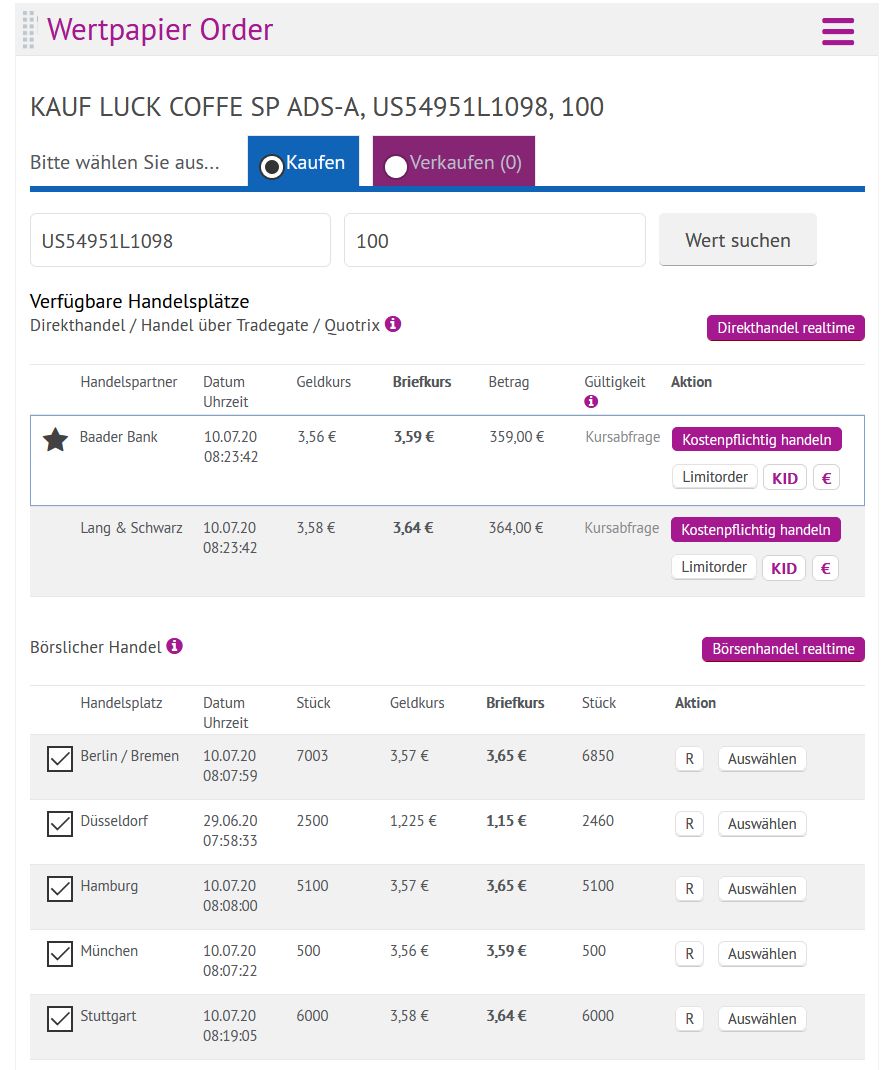Click info icon under Gültigkeit column
Image resolution: width=884 pixels, height=1070 pixels.
[x=591, y=401]
